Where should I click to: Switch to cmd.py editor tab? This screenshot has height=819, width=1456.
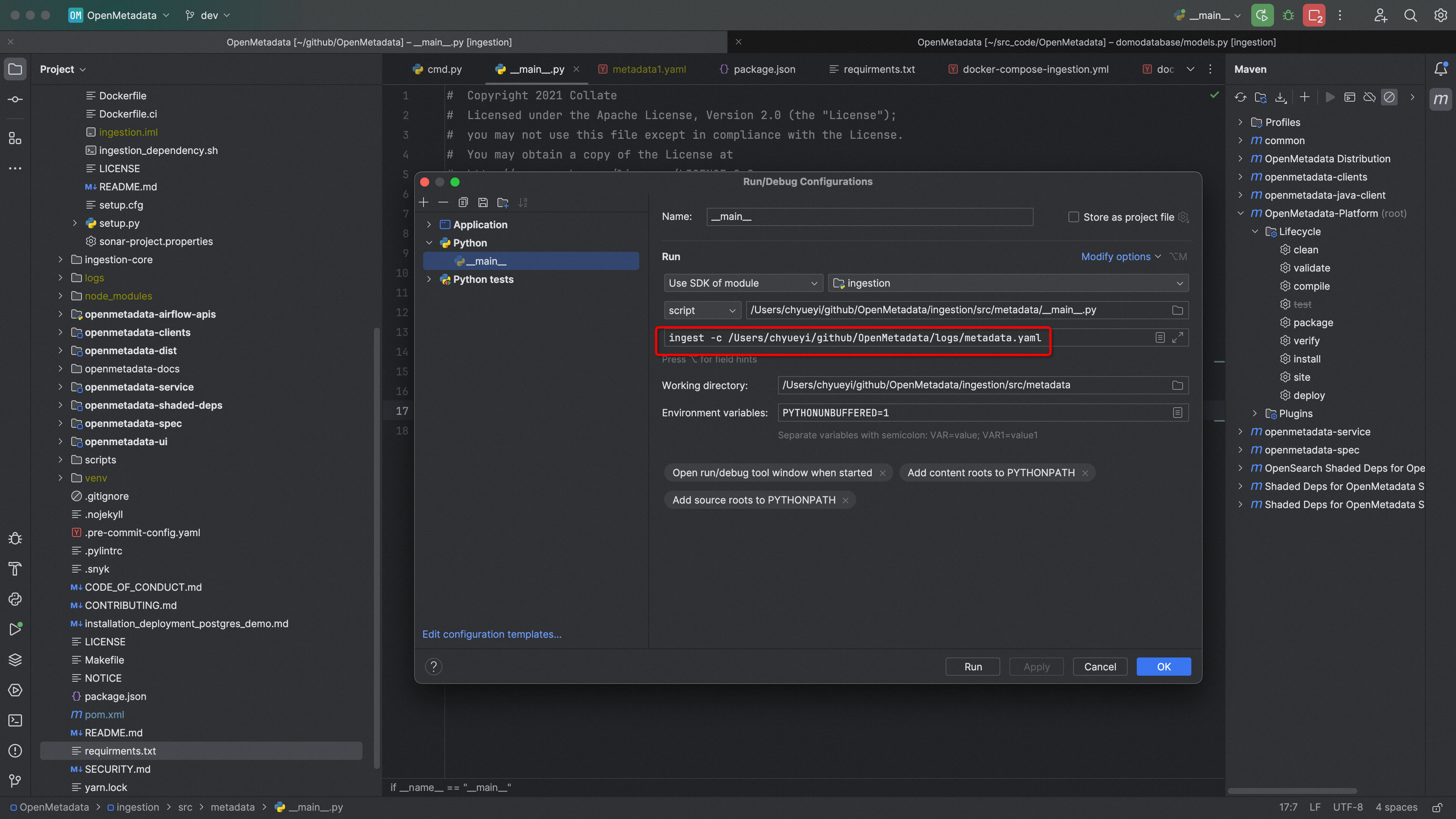tap(438, 69)
